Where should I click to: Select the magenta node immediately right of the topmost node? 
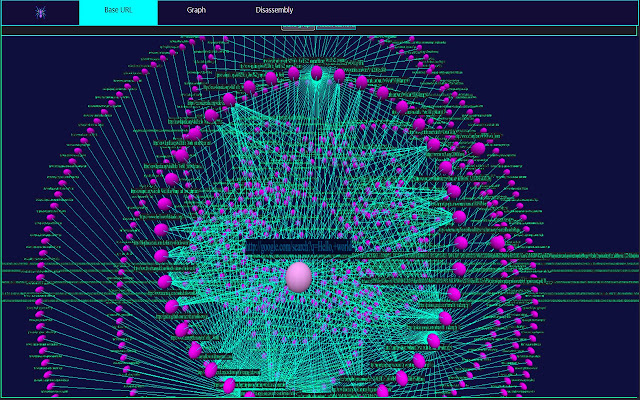pyautogui.click(x=340, y=75)
